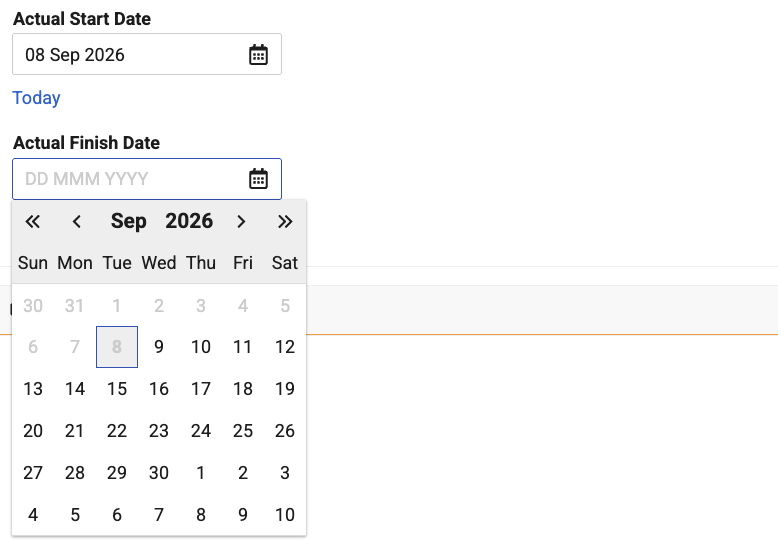The width and height of the screenshot is (778, 552).
Task: Select Saturday September 12
Action: click(x=285, y=347)
